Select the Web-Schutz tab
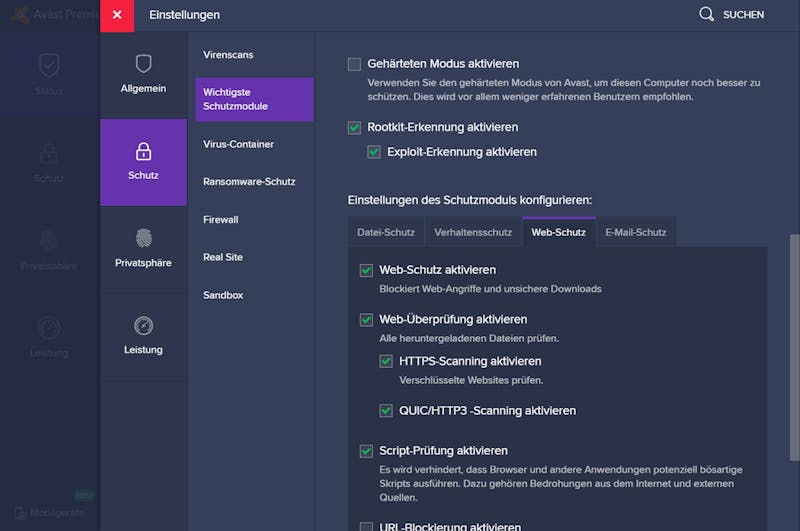800x531 pixels. [x=559, y=233]
